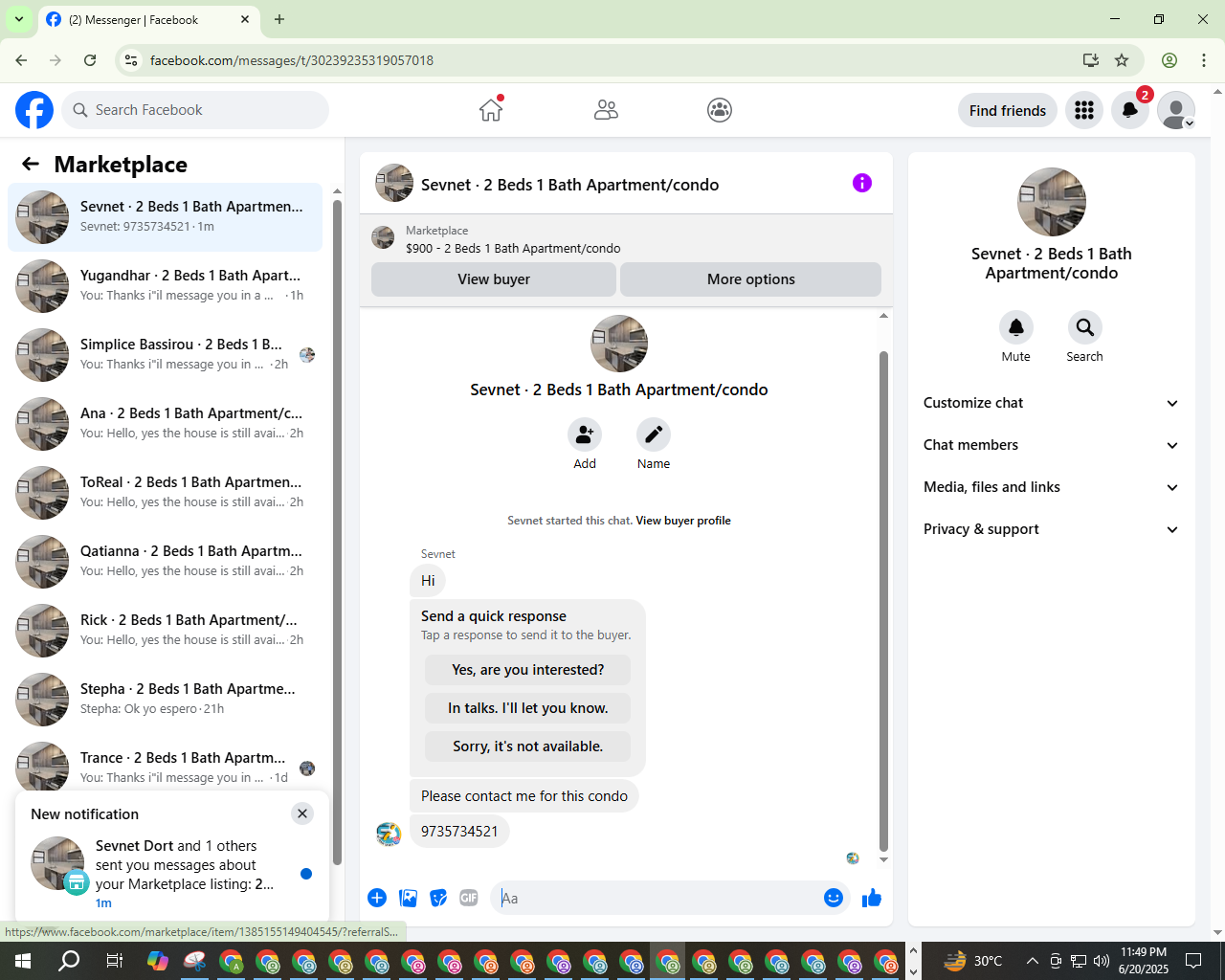Open the notifications bell with badge 2
Viewport: 1225px width, 980px height.
pyautogui.click(x=1130, y=110)
